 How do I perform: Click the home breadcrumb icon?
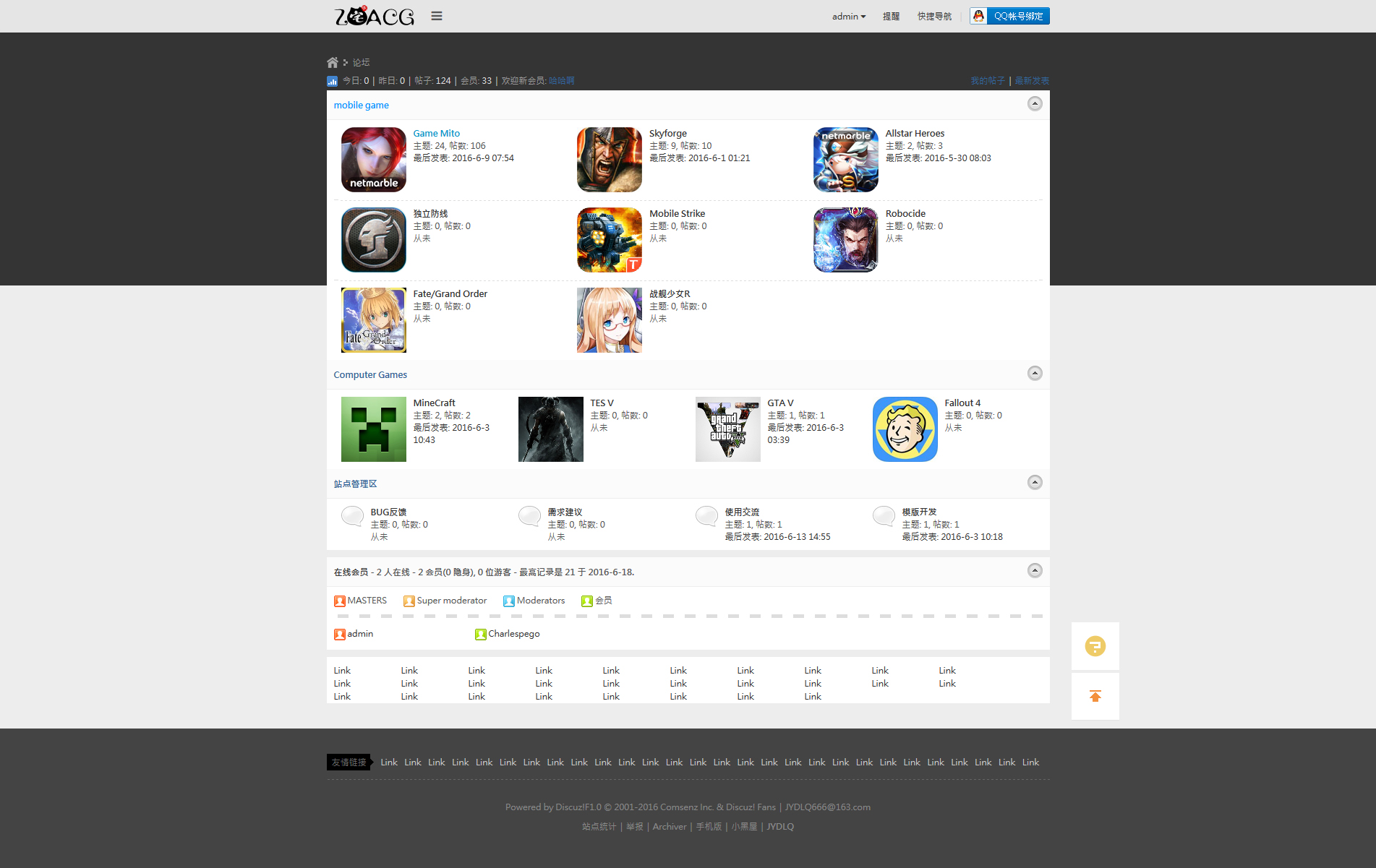click(x=333, y=62)
